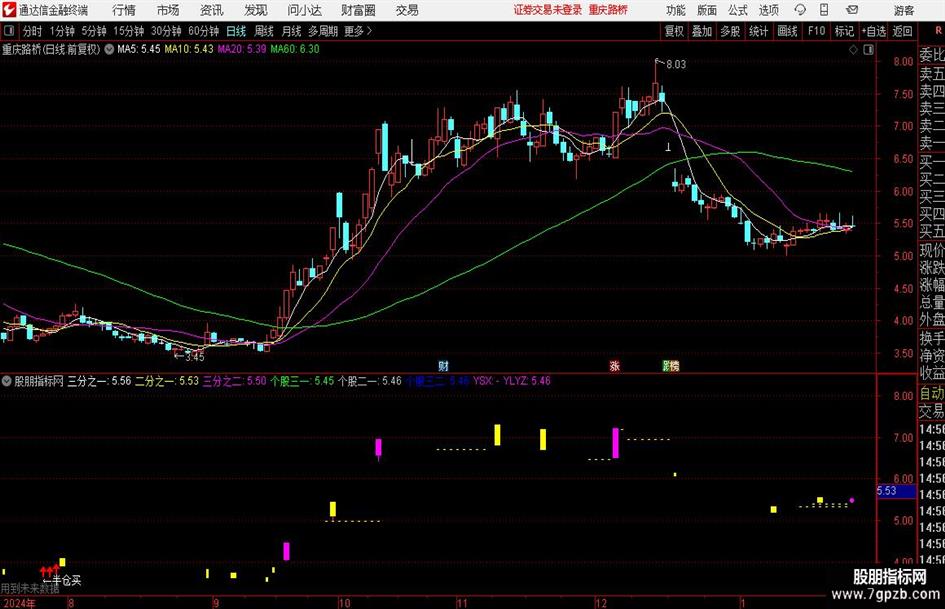Open the 行情 menu
Image resolution: width=945 pixels, height=609 pixels.
(124, 10)
